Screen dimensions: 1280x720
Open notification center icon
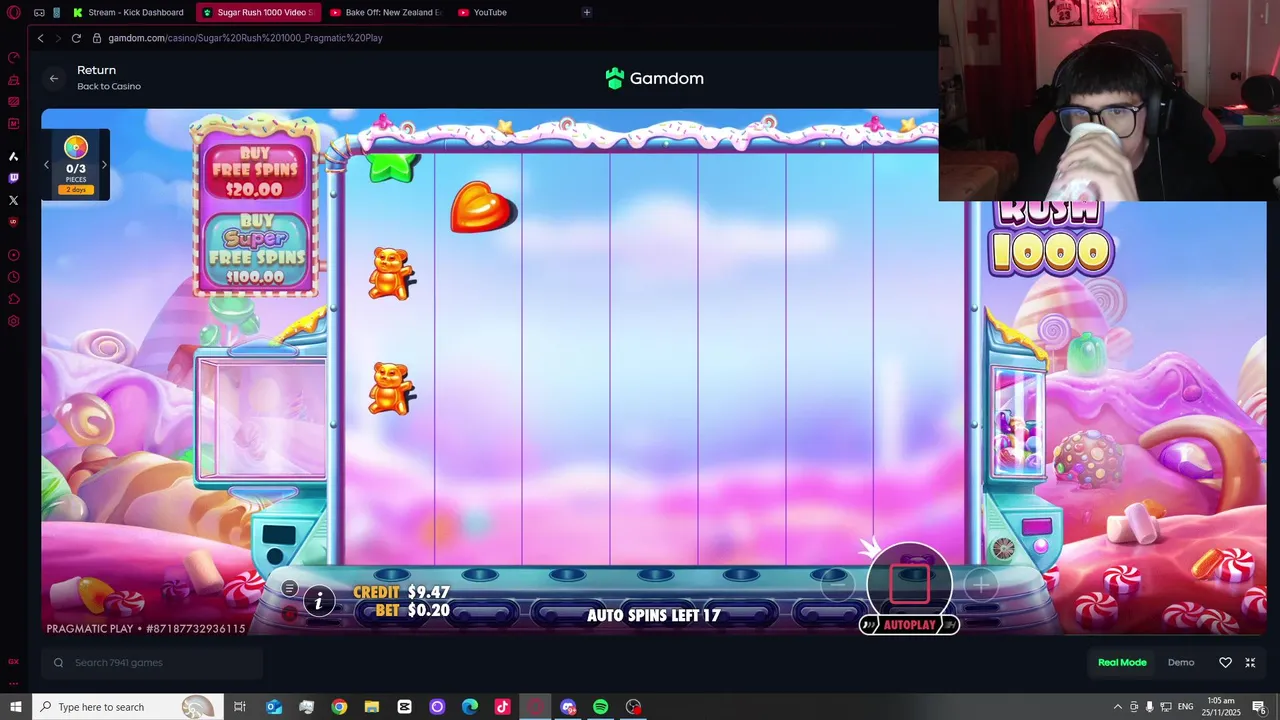[x=1259, y=707]
